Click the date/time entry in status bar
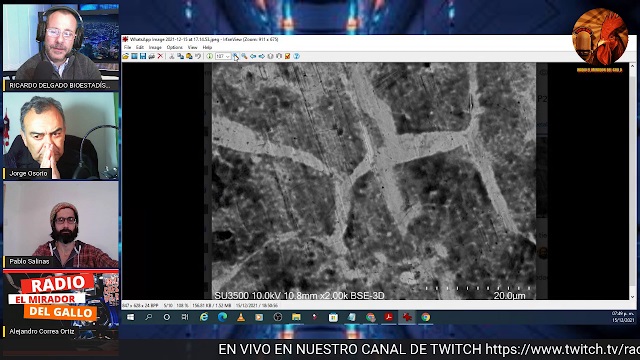 coord(257,305)
